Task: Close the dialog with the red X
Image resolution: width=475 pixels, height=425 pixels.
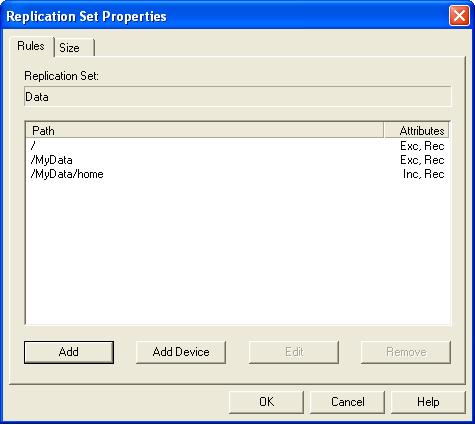Action: coord(459,15)
